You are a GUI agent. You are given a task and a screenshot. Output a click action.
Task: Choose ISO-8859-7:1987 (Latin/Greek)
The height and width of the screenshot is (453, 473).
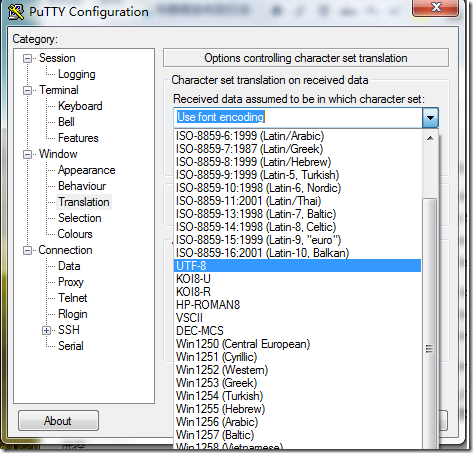[x=297, y=149]
